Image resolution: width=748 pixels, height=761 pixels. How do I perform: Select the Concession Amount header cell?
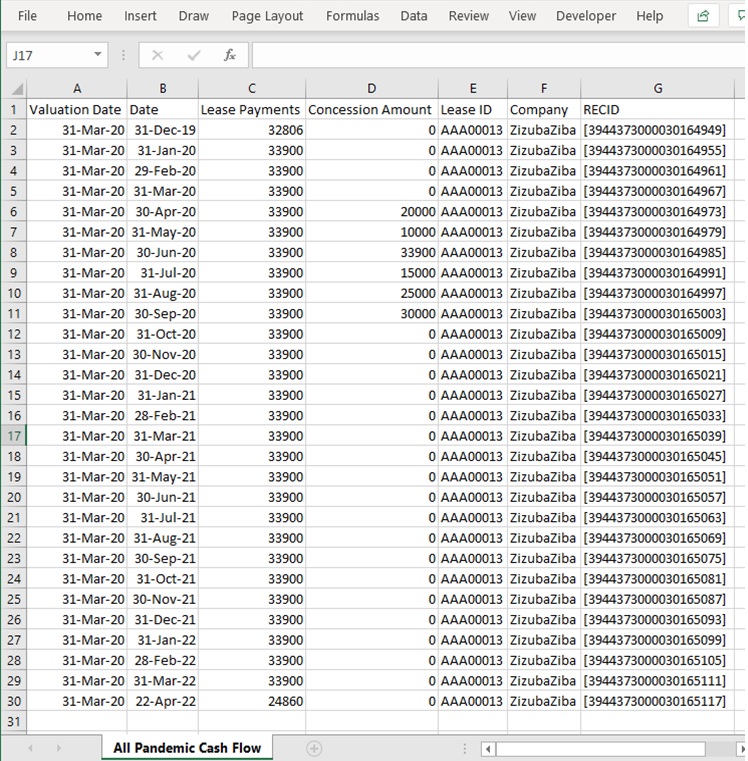[x=372, y=109]
